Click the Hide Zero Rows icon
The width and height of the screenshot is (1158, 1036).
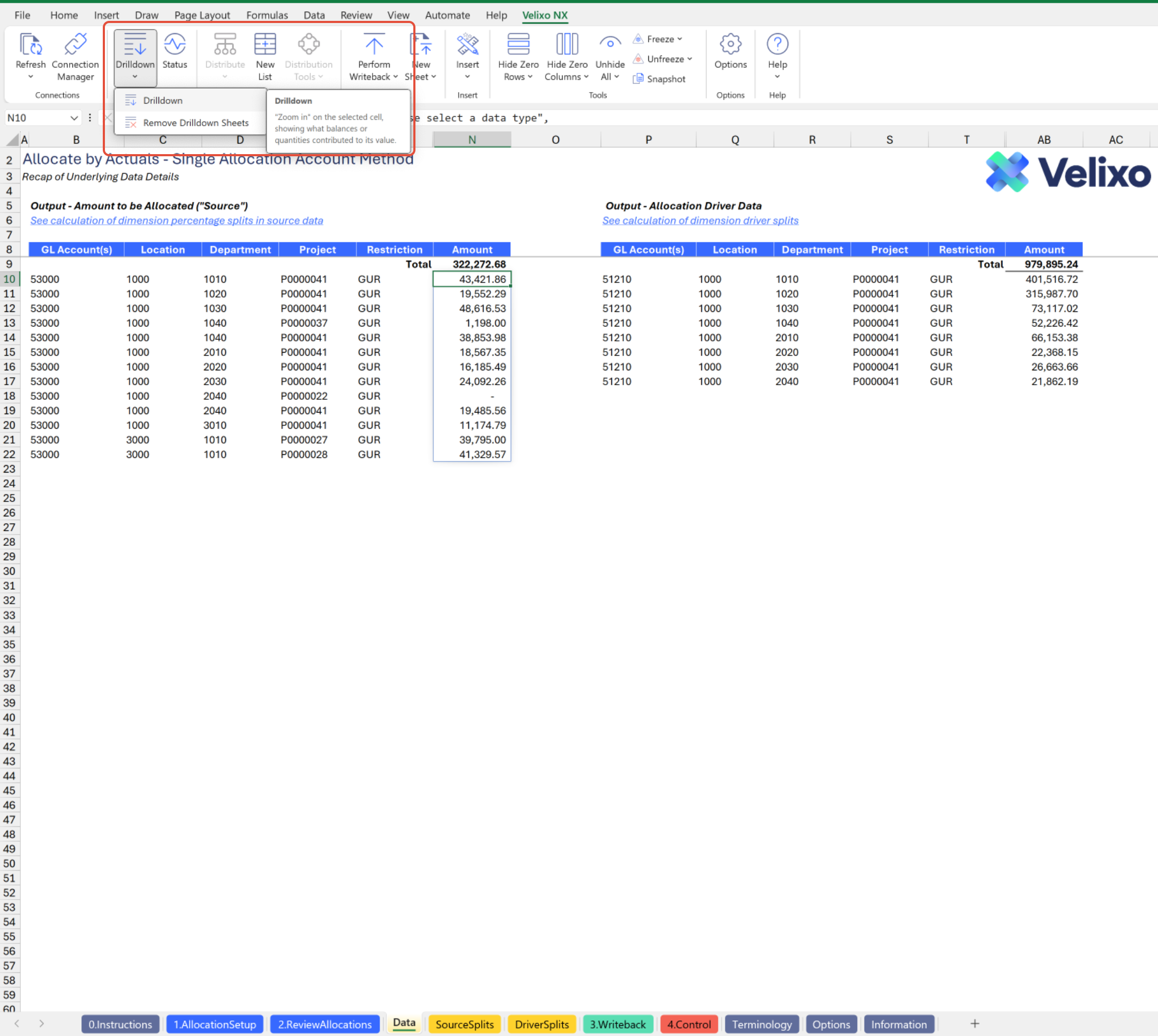tap(518, 45)
